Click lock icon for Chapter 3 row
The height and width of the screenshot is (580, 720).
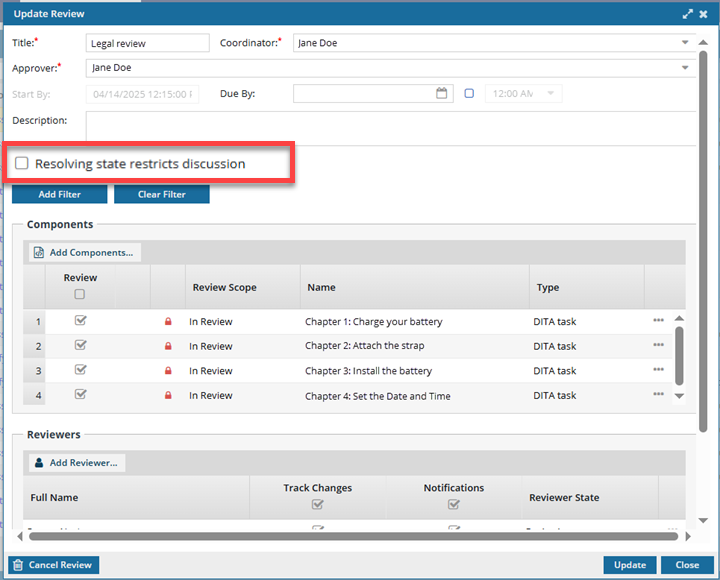(x=168, y=370)
